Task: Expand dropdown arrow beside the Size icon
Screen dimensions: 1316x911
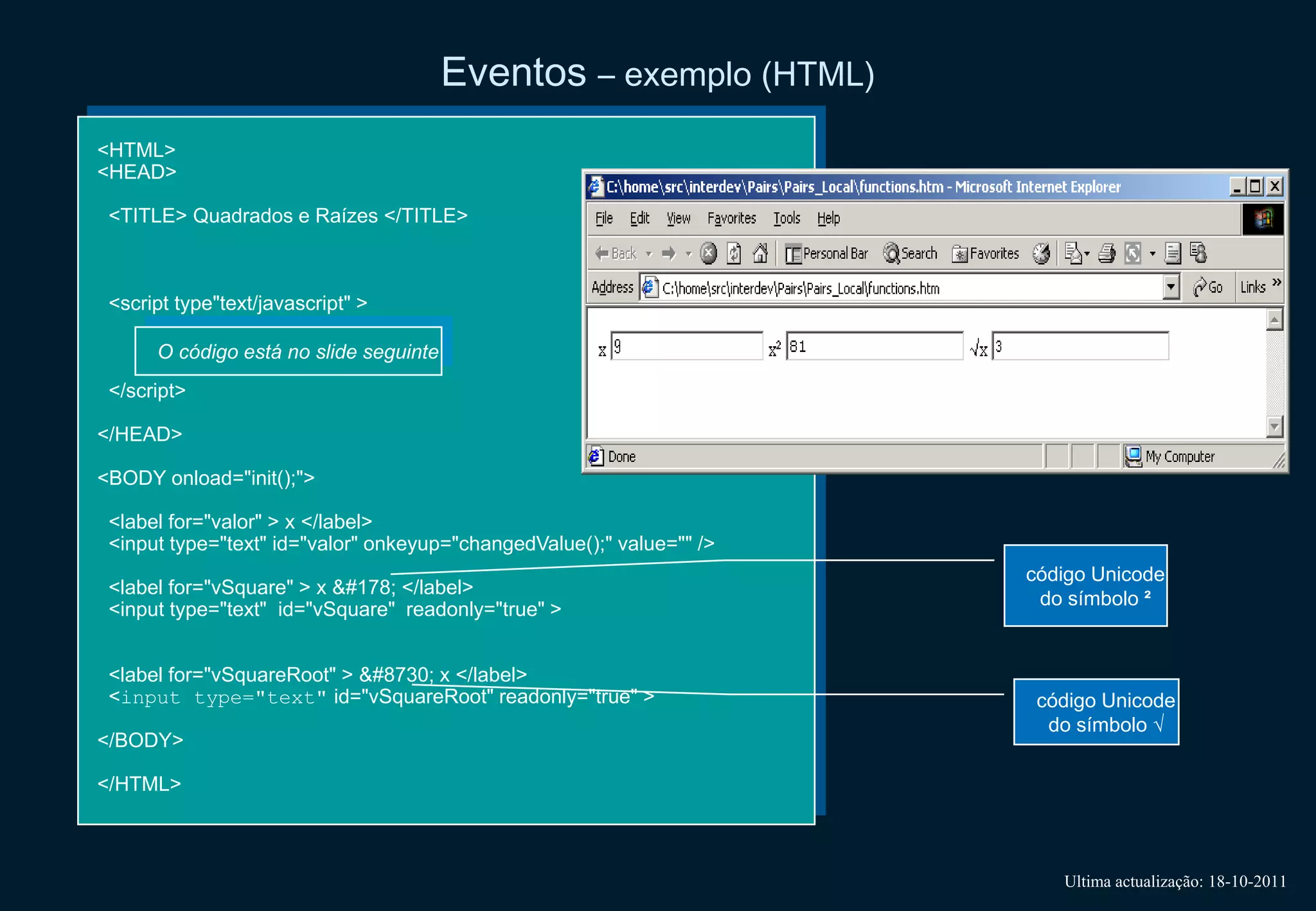Action: coord(1152,254)
